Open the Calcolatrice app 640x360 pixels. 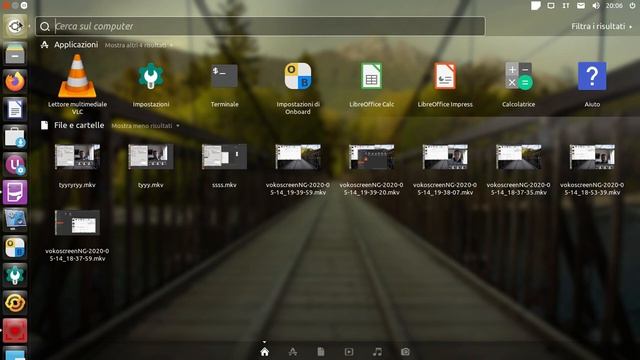[x=518, y=76]
